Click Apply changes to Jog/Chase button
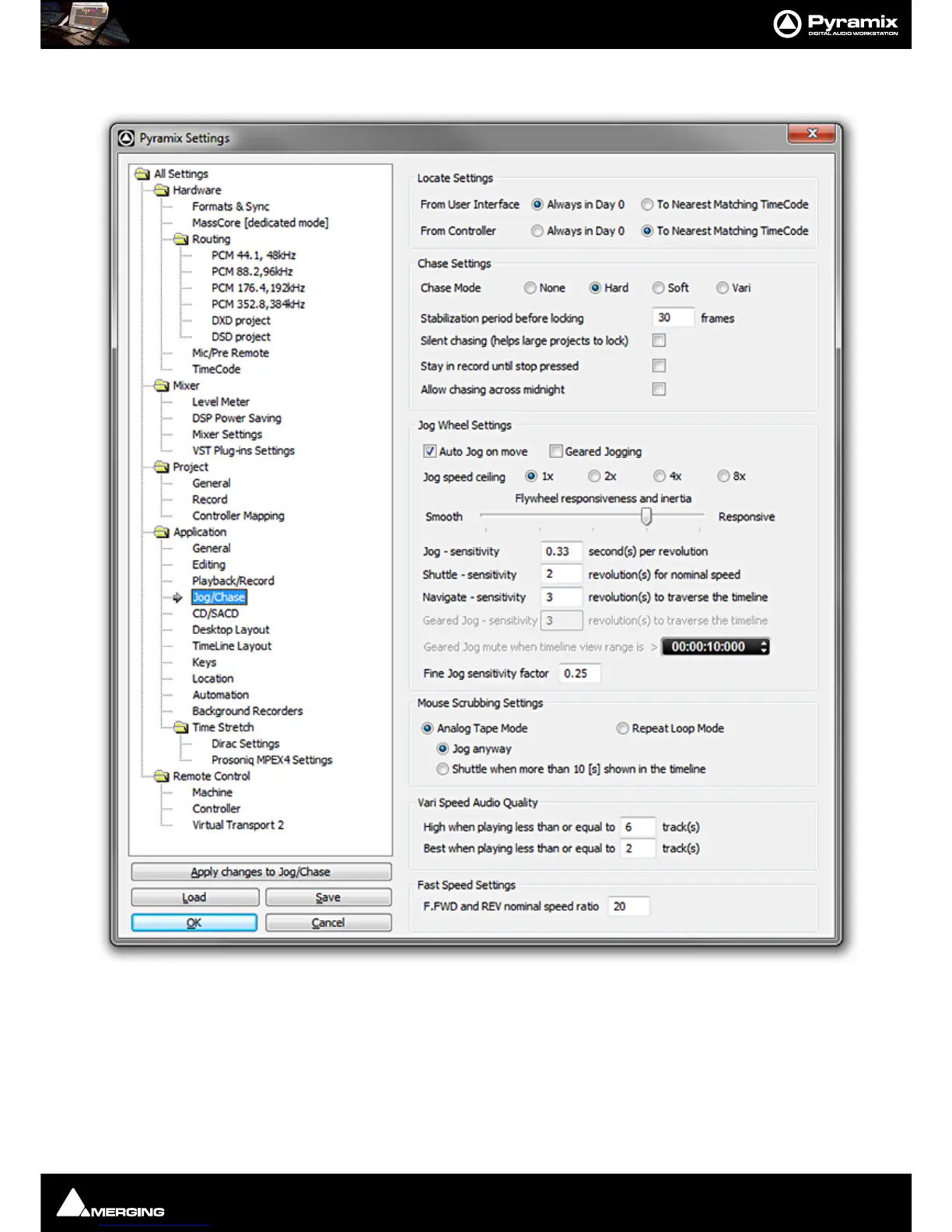 [x=261, y=872]
